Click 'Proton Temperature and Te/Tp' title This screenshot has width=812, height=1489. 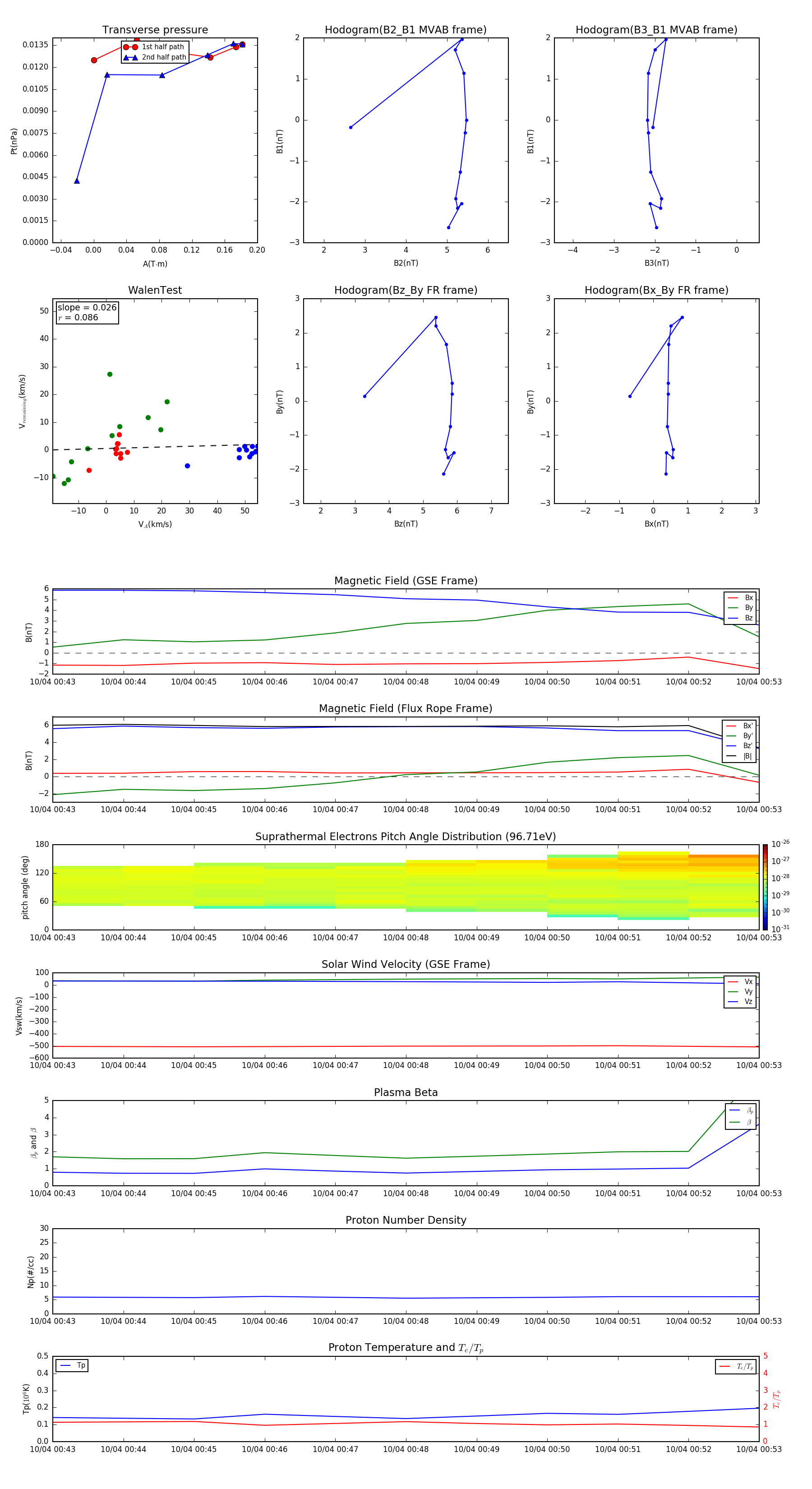406,1348
